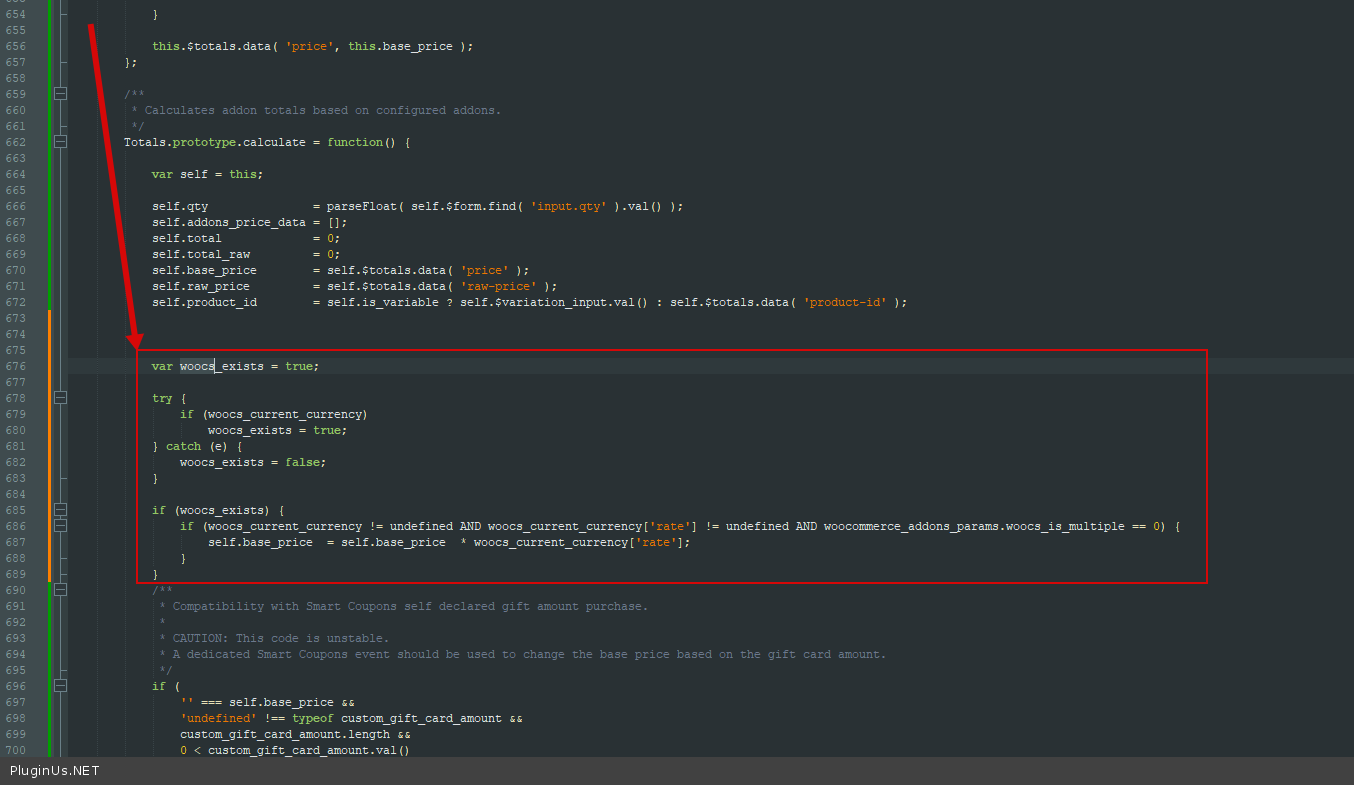Image resolution: width=1354 pixels, height=785 pixels.
Task: Click line number 676 in the gutter
Action: [16, 366]
